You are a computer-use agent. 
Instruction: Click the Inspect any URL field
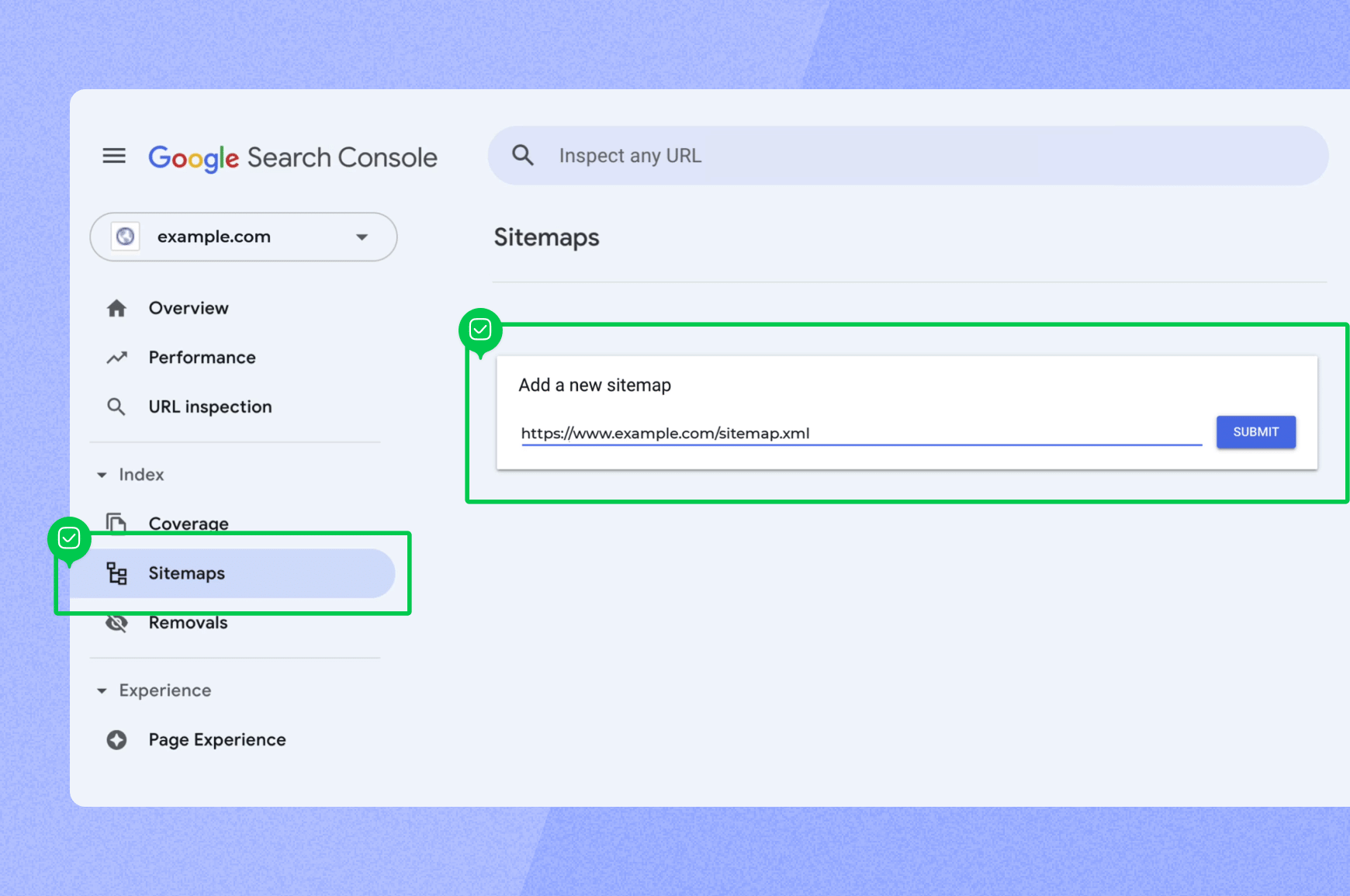(x=908, y=155)
